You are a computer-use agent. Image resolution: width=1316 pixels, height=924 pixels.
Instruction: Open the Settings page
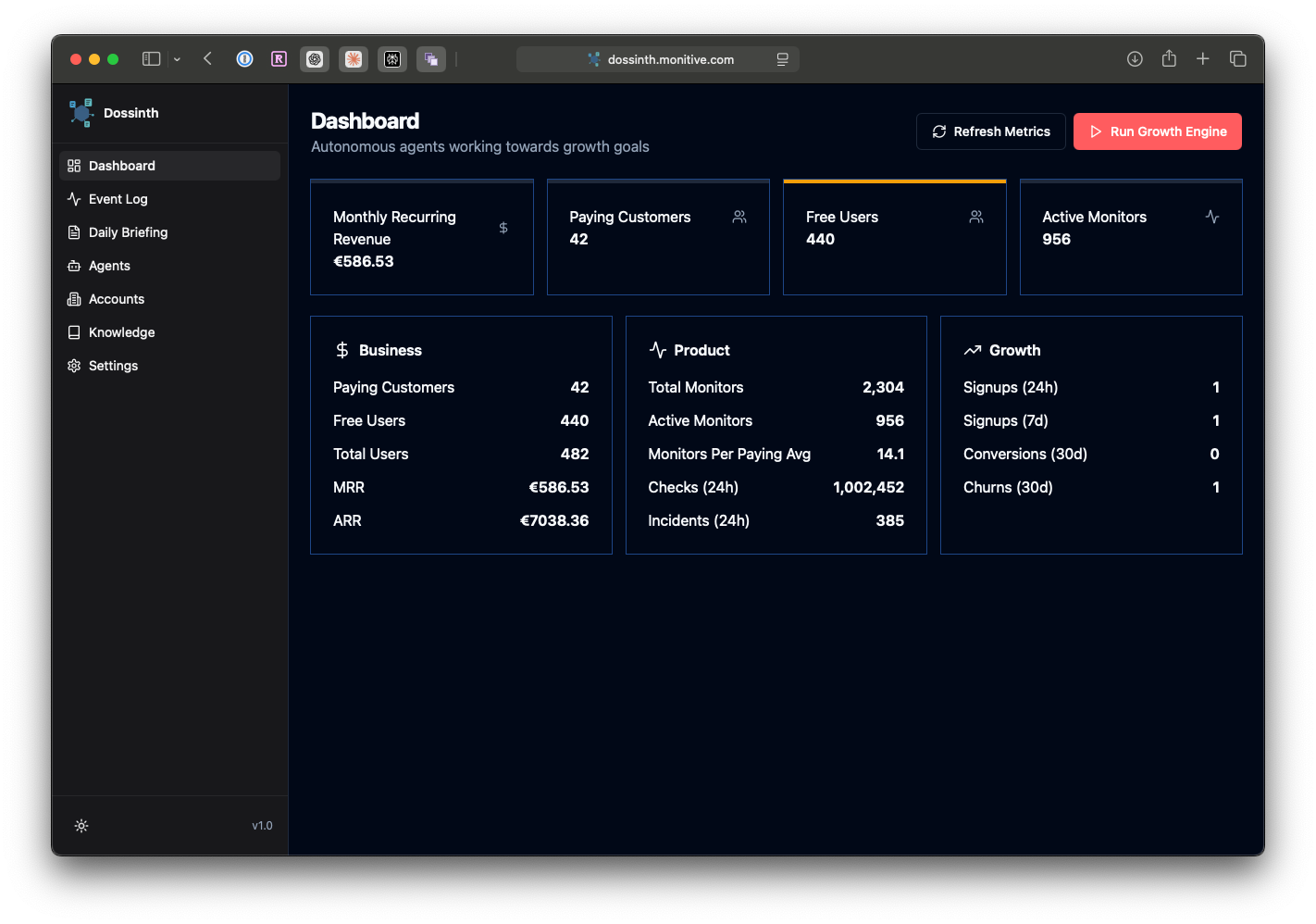[x=113, y=366]
